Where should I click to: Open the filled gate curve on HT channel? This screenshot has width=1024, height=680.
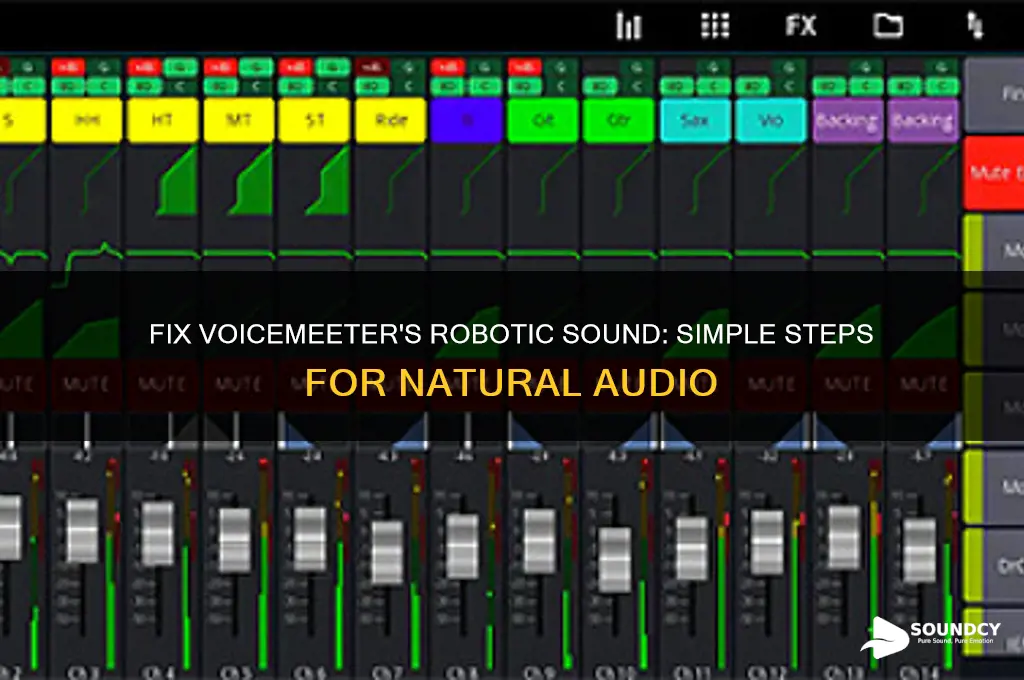click(176, 182)
